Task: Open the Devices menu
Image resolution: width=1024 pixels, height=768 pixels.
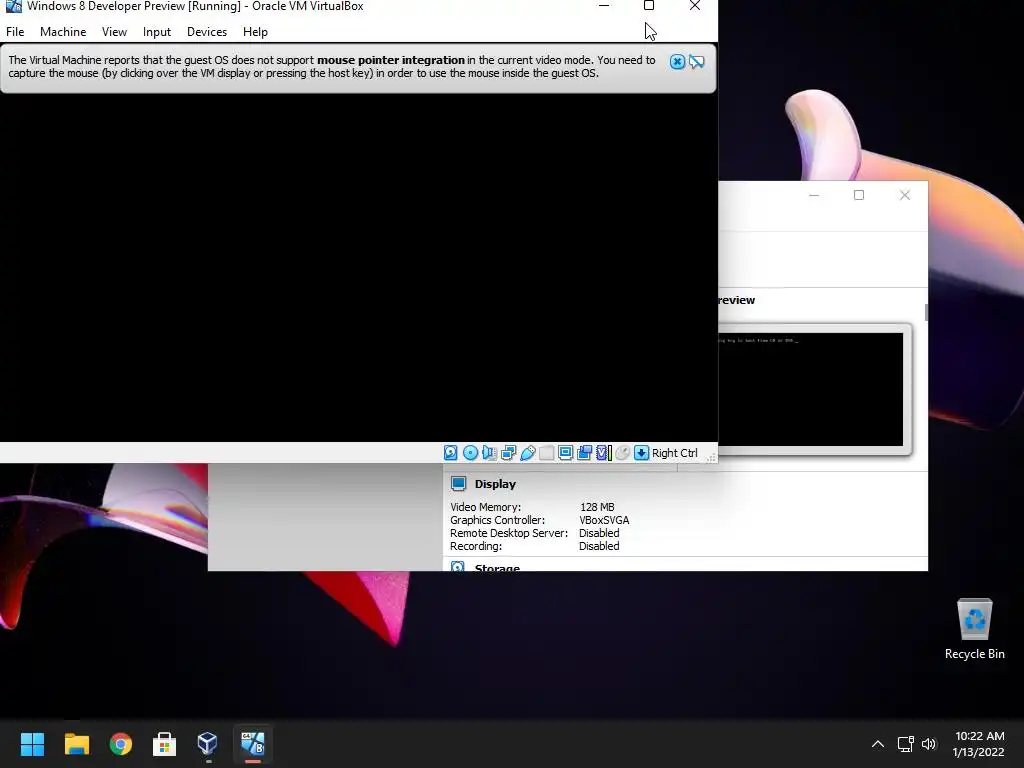Action: (x=207, y=32)
